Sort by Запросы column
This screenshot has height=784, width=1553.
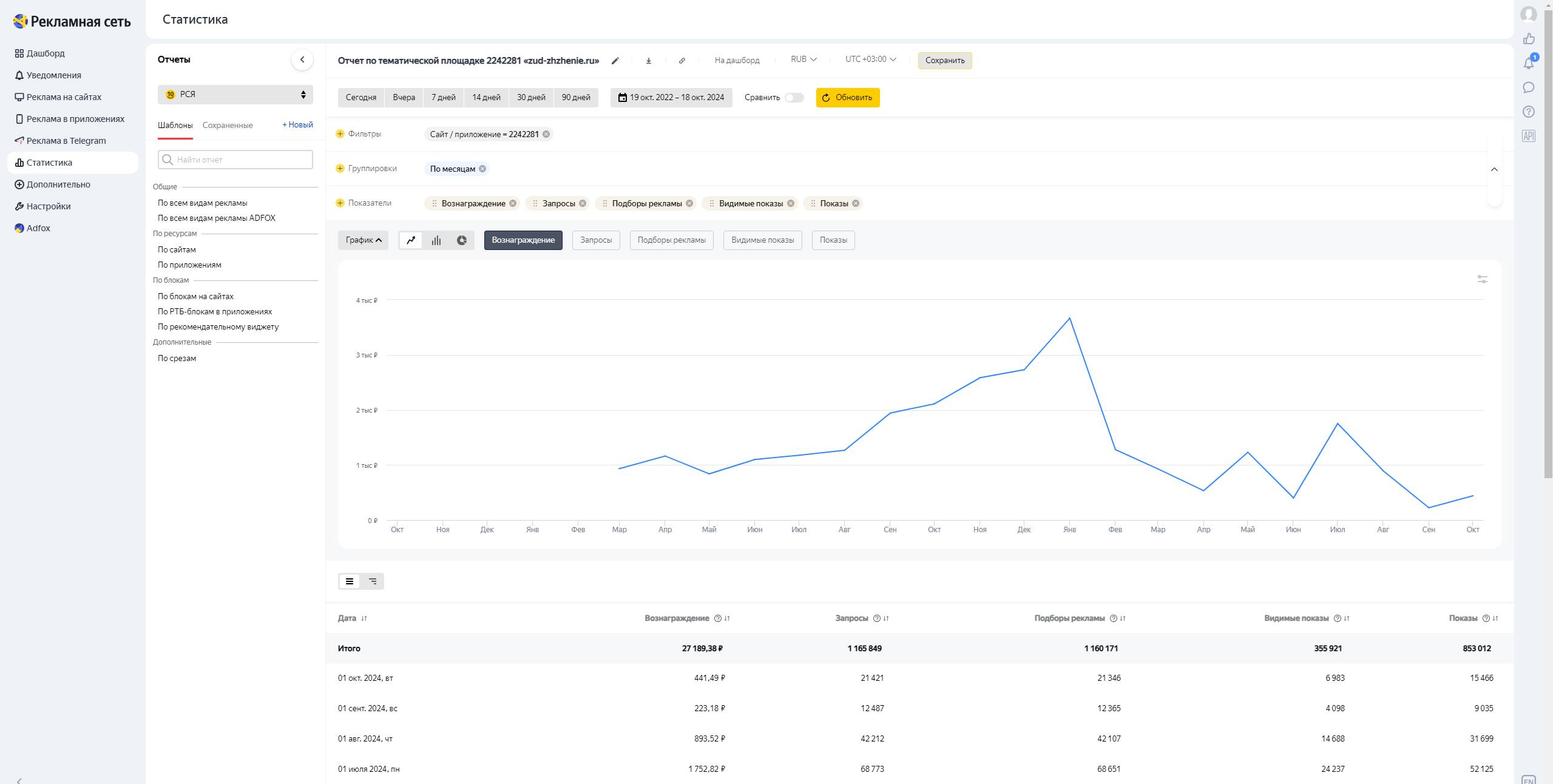point(886,618)
